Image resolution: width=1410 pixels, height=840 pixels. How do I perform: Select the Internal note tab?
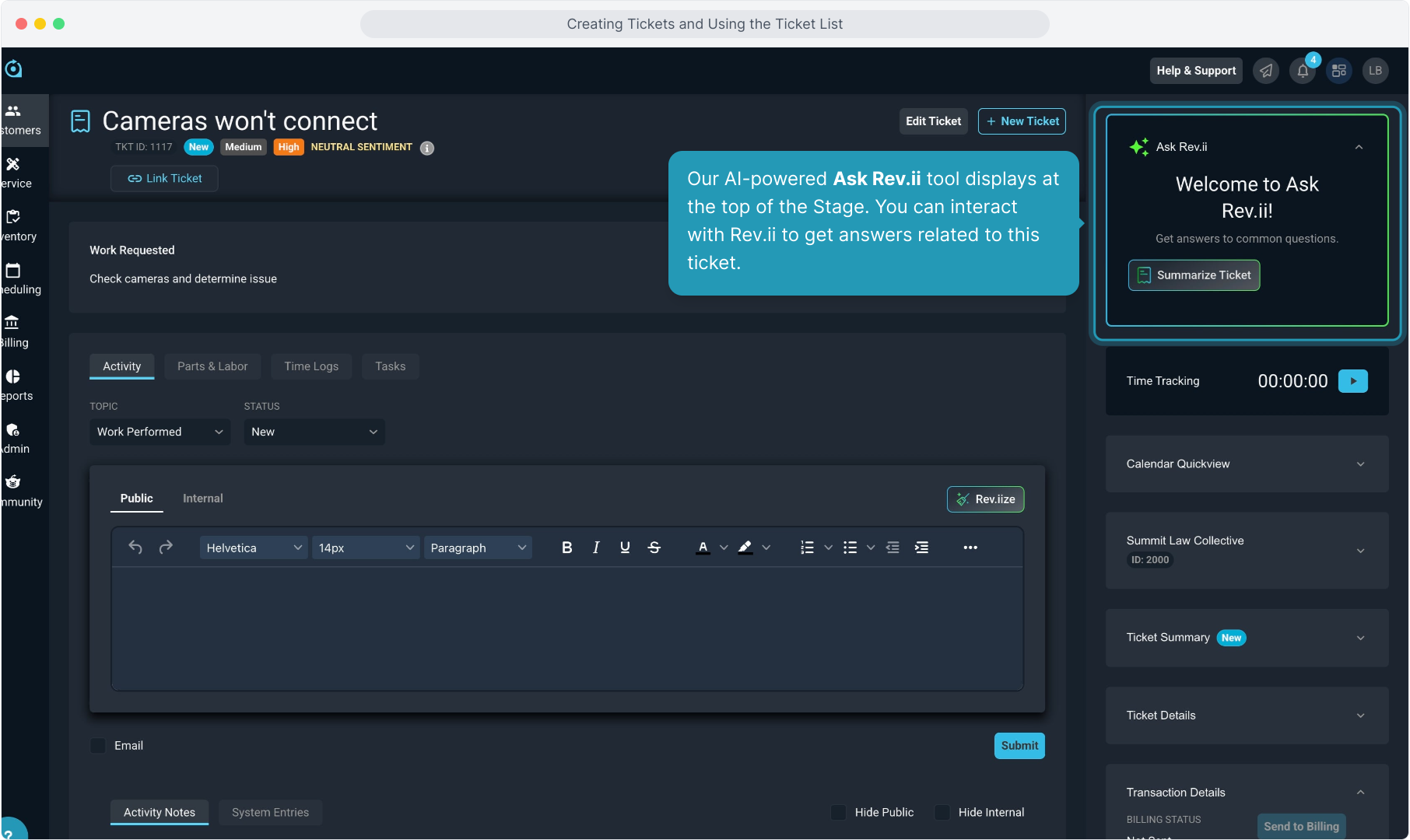(x=202, y=499)
